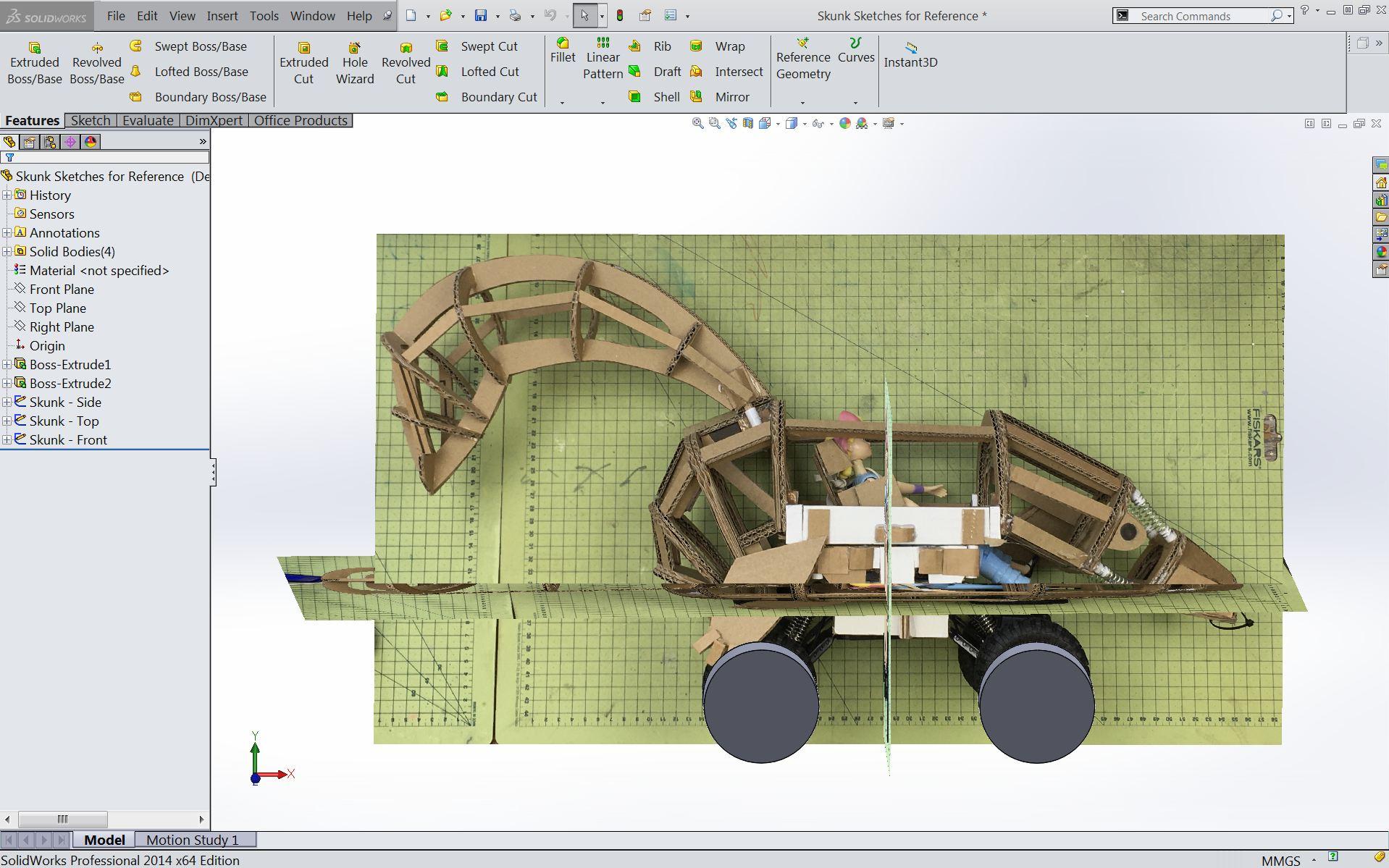Switch to the Evaluate tab
The height and width of the screenshot is (868, 1389).
(148, 121)
